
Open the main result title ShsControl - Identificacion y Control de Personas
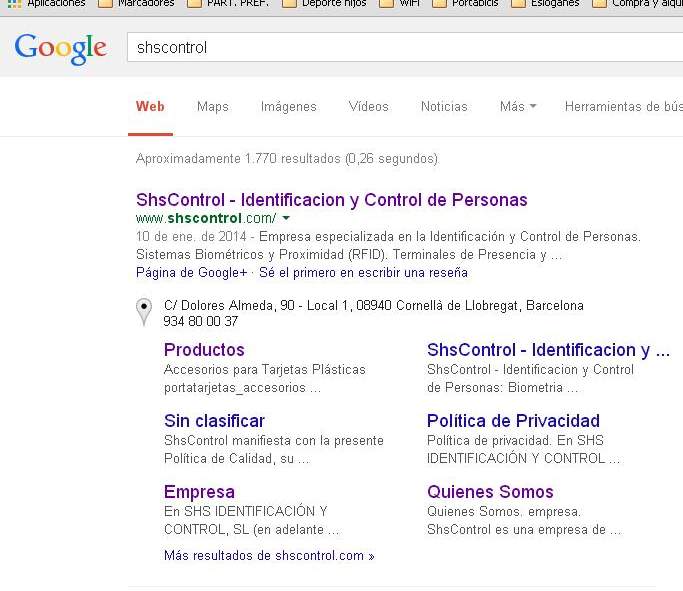(x=331, y=200)
